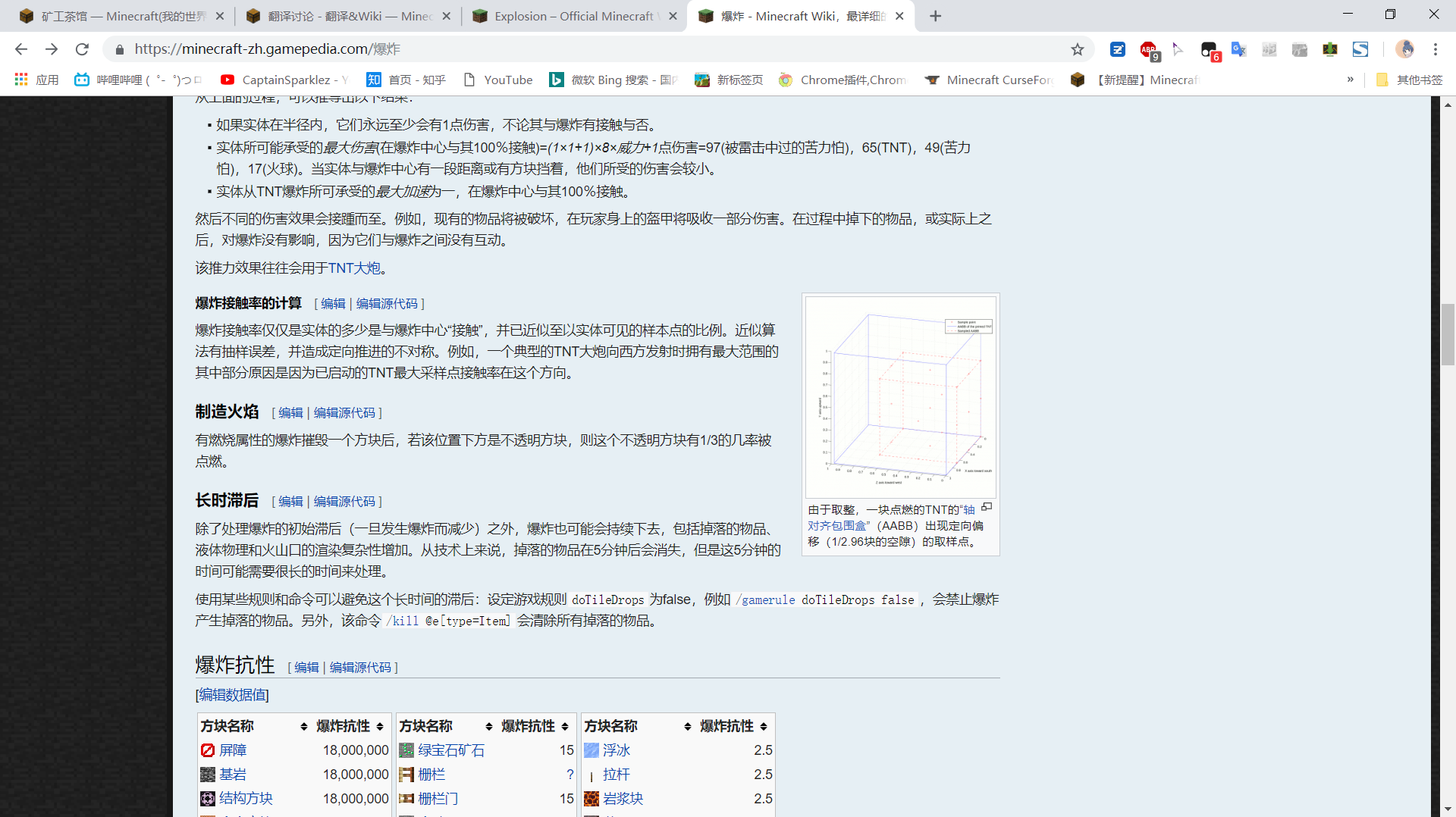Image resolution: width=1456 pixels, height=817 pixels.
Task: Switch to the 翻译讨论 tab
Action: [349, 16]
